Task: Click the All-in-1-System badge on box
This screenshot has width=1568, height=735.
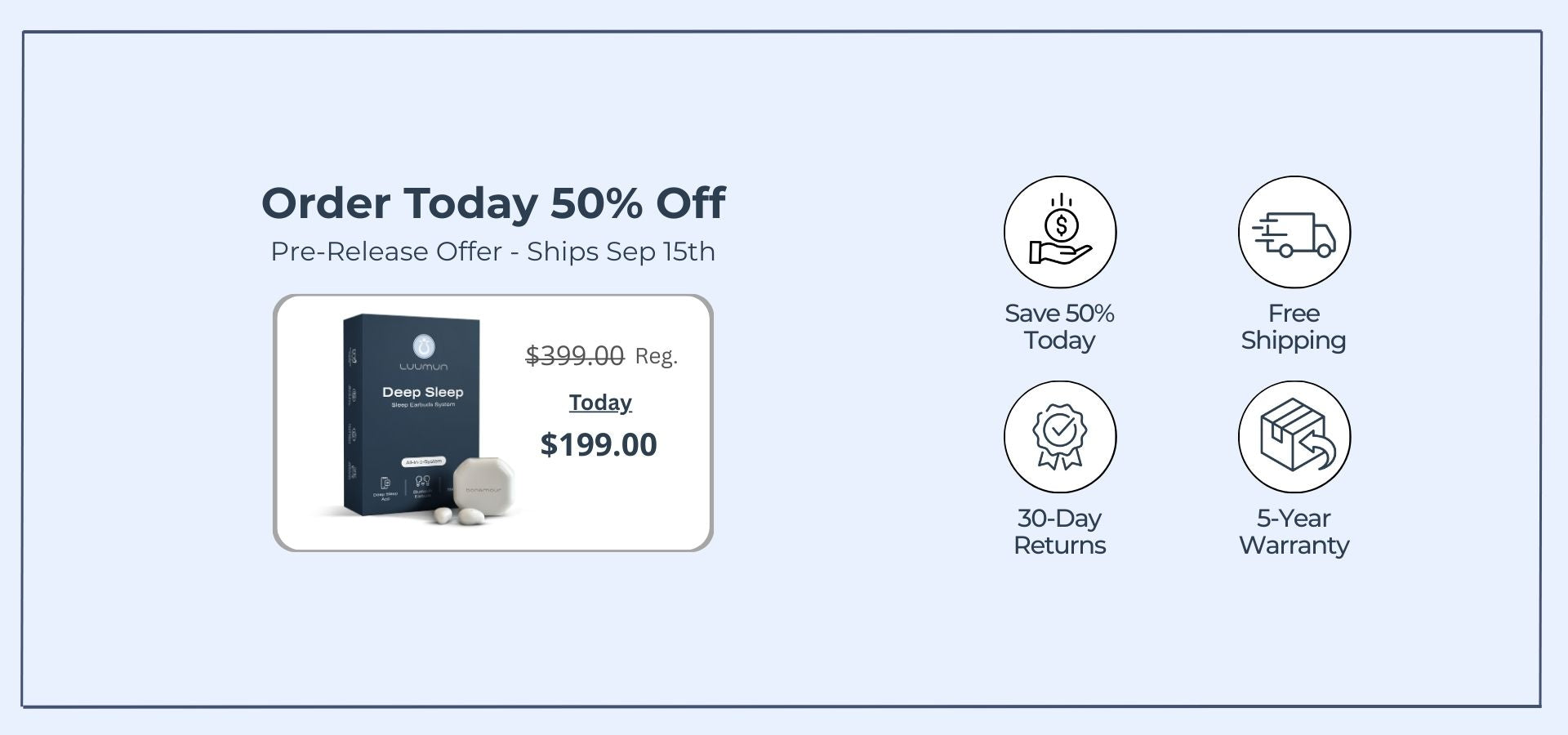Action: (x=424, y=461)
